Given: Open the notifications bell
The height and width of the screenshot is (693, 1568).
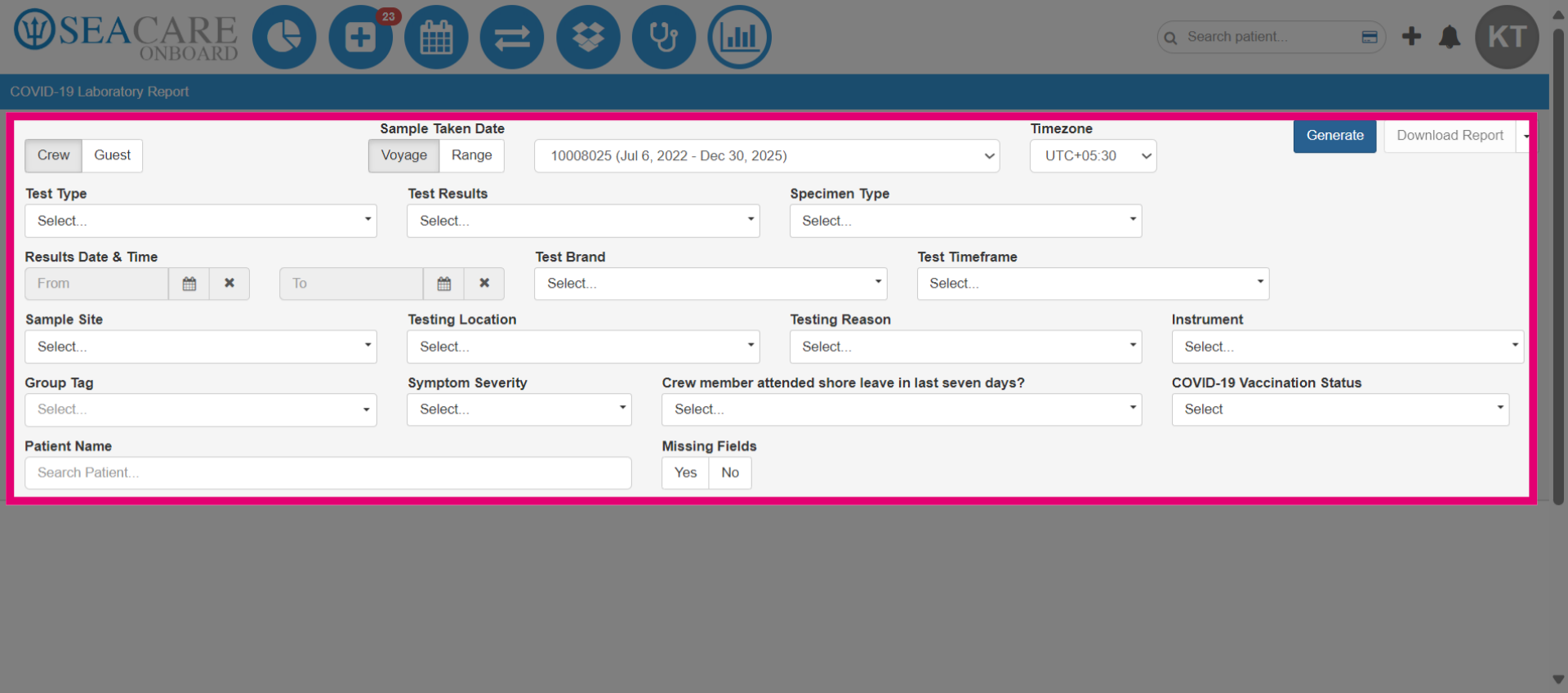Looking at the screenshot, I should click(x=1450, y=37).
